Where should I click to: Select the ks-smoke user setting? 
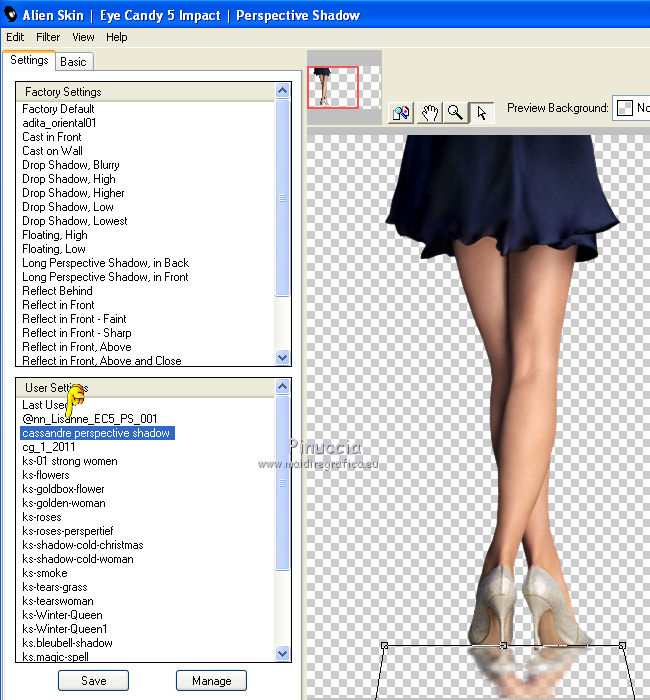[45, 573]
